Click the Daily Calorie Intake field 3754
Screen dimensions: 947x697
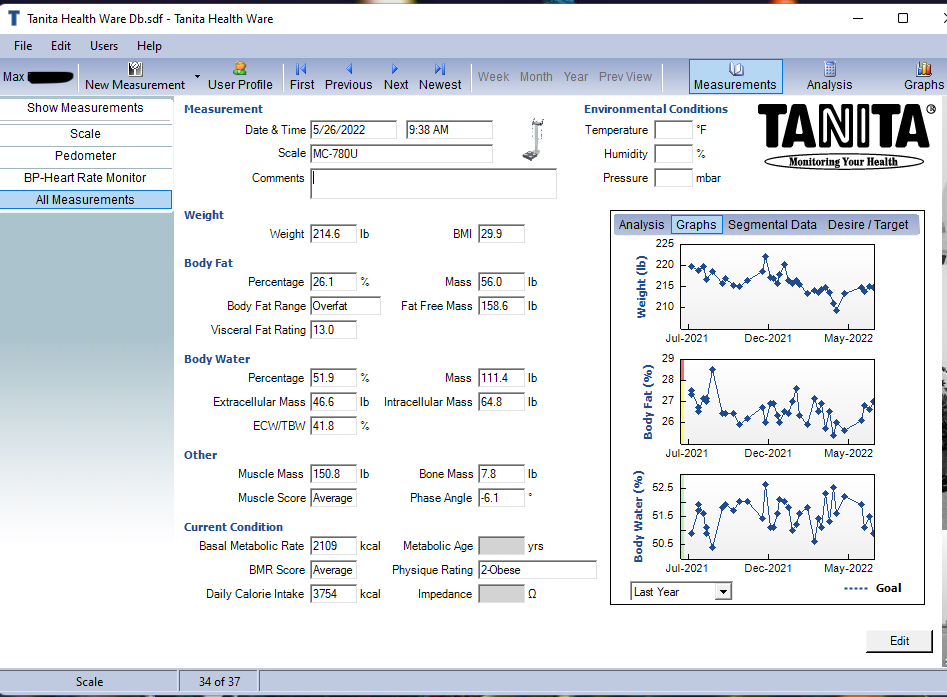333,594
